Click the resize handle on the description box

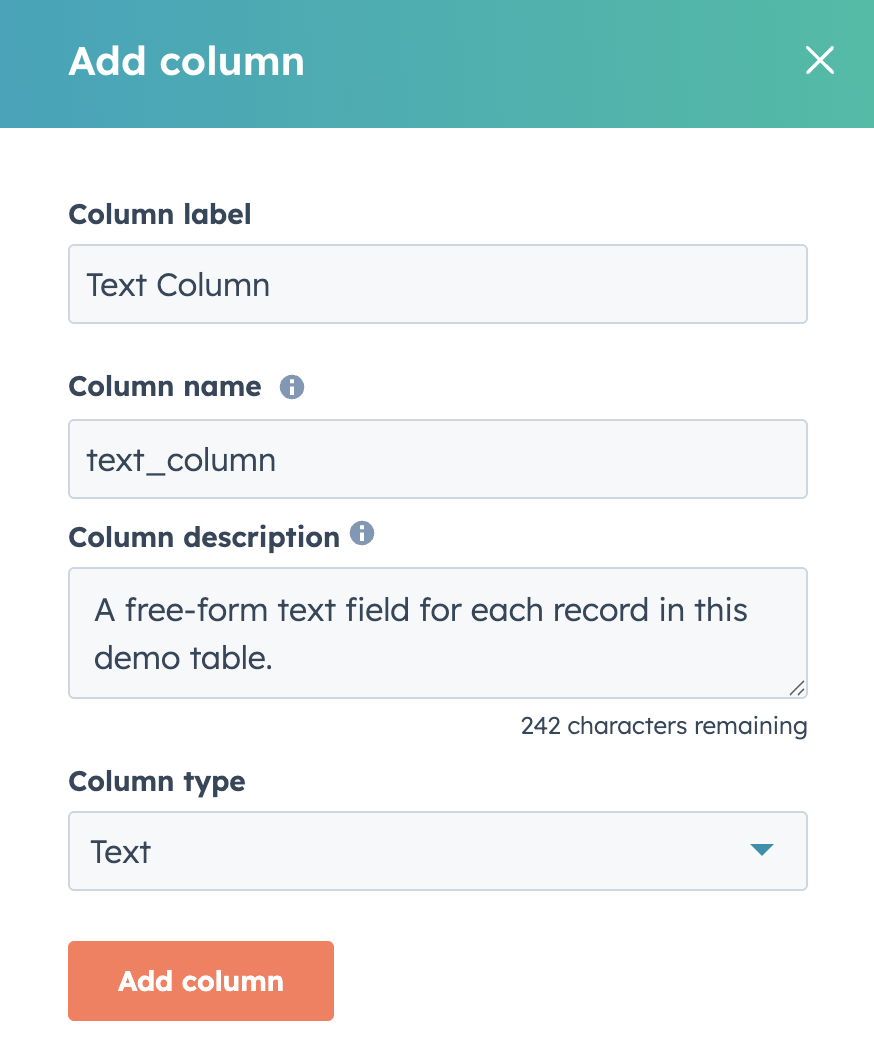[x=797, y=688]
